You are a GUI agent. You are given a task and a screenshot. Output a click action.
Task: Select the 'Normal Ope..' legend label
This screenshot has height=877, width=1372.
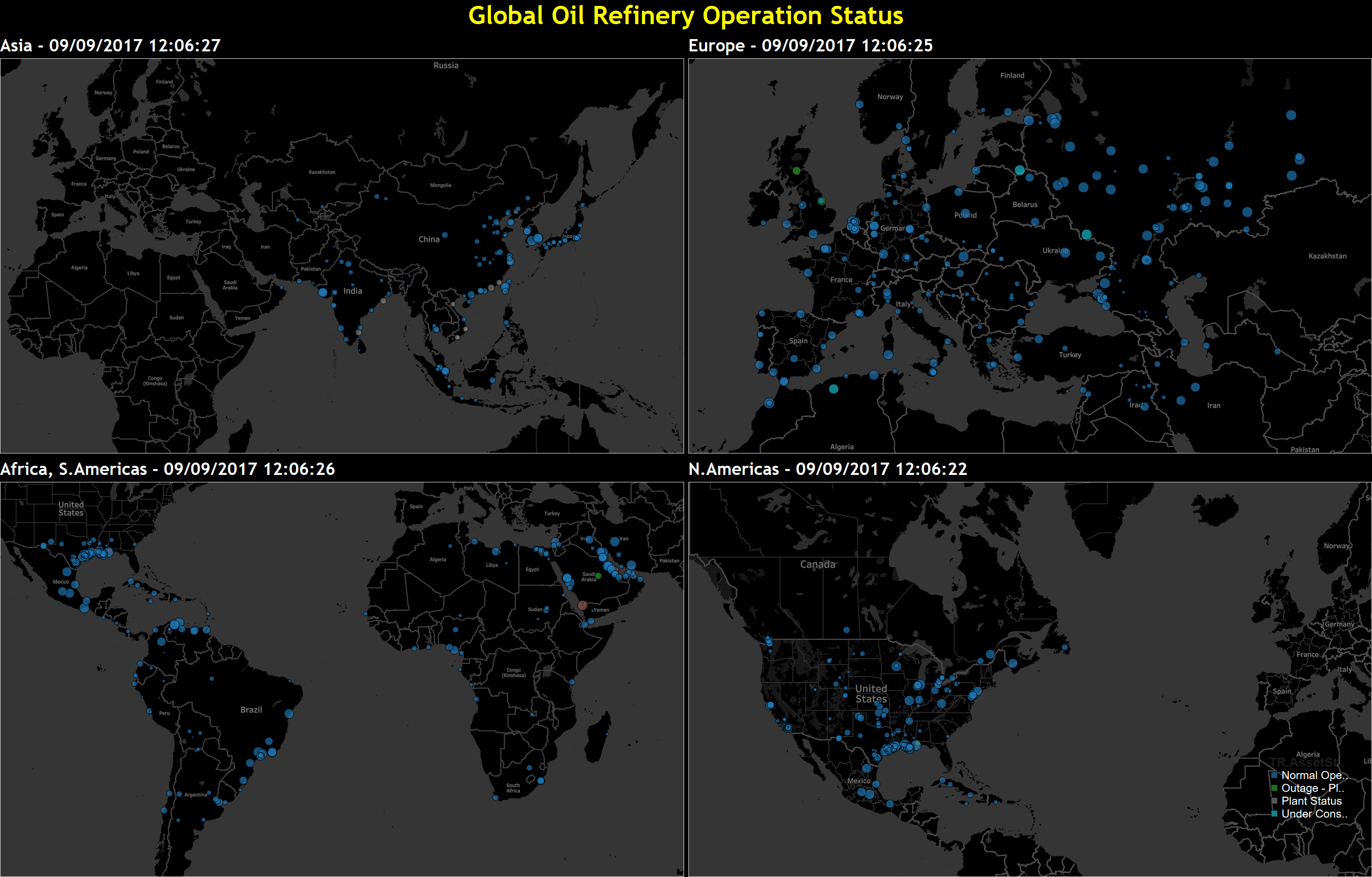[1314, 776]
